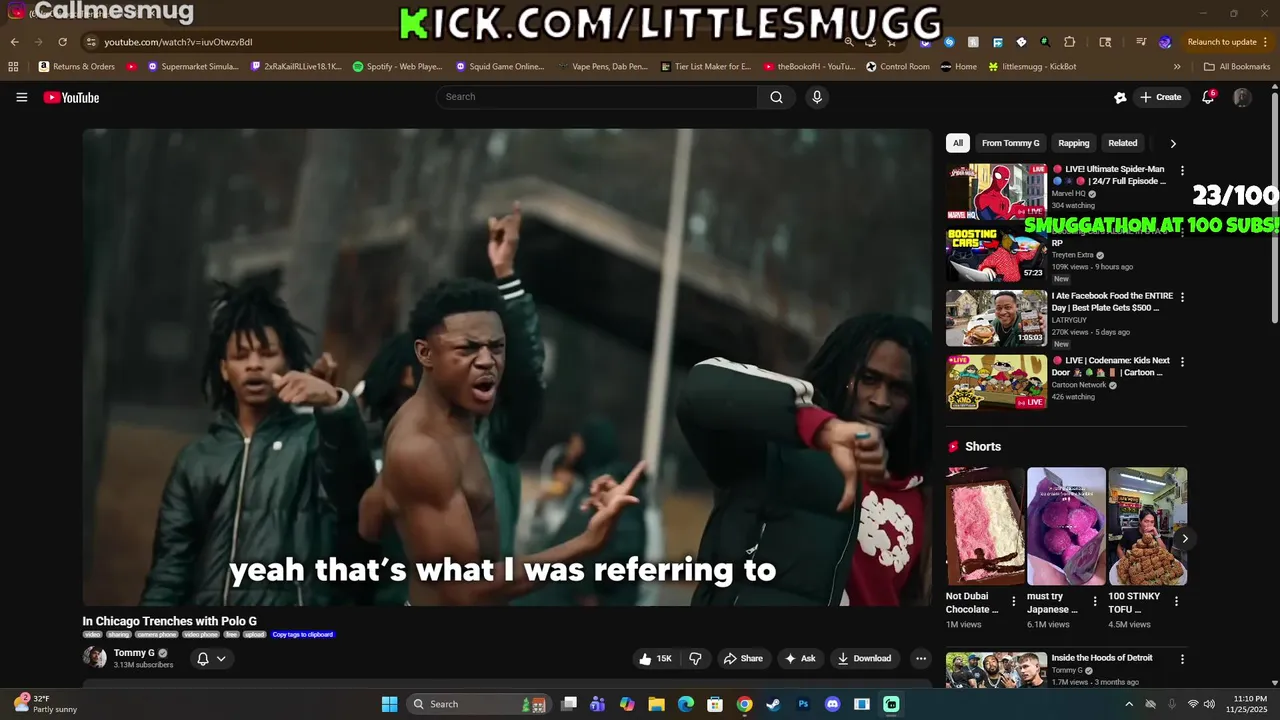The image size is (1280, 720).
Task: Click the page vertical scrollbar
Action: [x=1274, y=210]
